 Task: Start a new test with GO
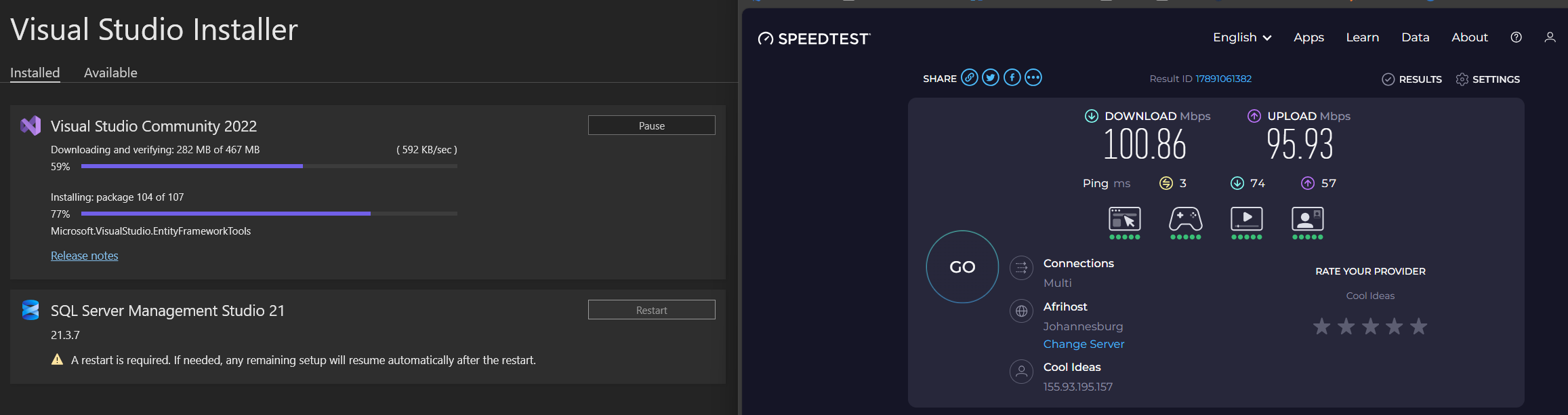(962, 267)
